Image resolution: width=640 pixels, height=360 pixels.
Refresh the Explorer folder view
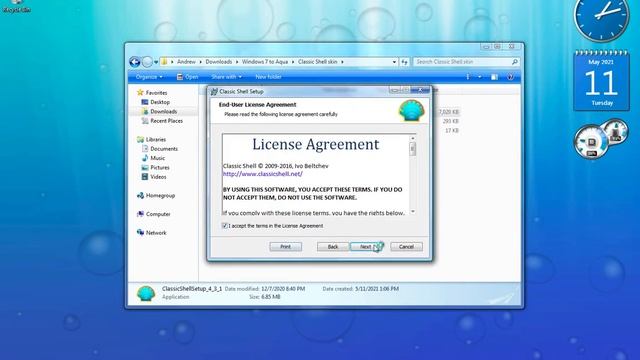click(x=404, y=62)
